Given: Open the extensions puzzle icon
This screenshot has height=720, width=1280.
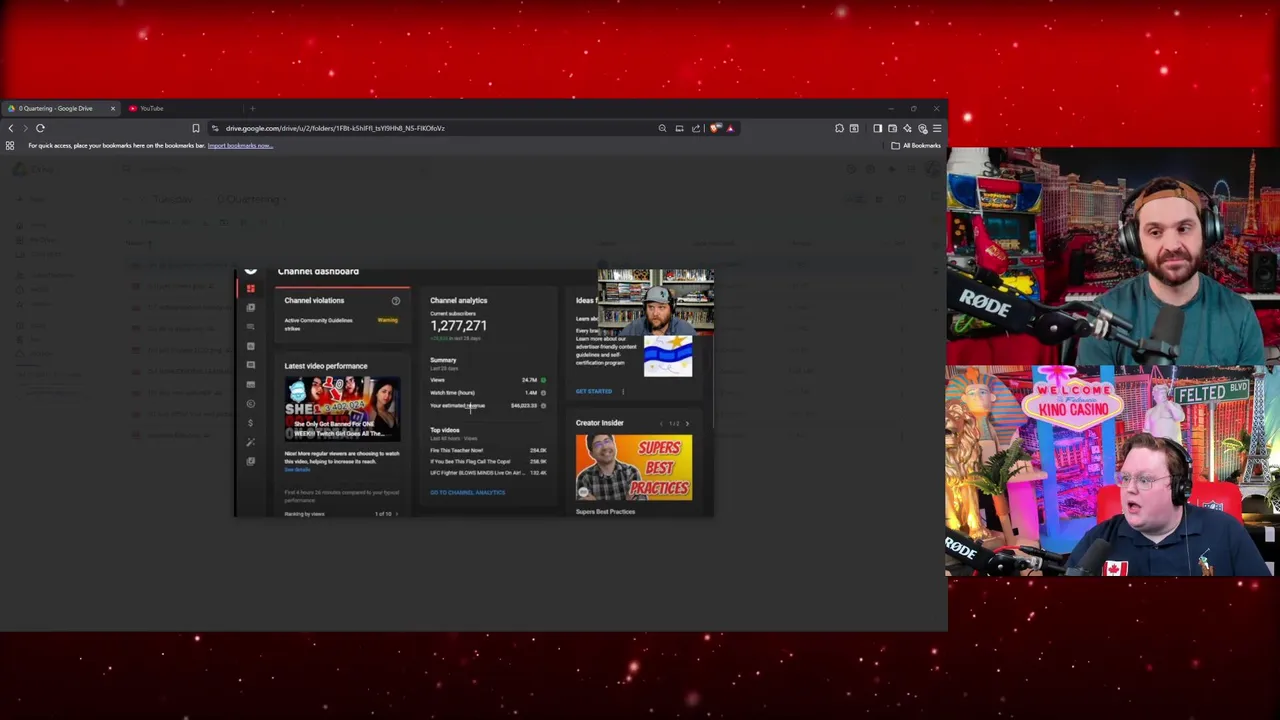Looking at the screenshot, I should (839, 128).
